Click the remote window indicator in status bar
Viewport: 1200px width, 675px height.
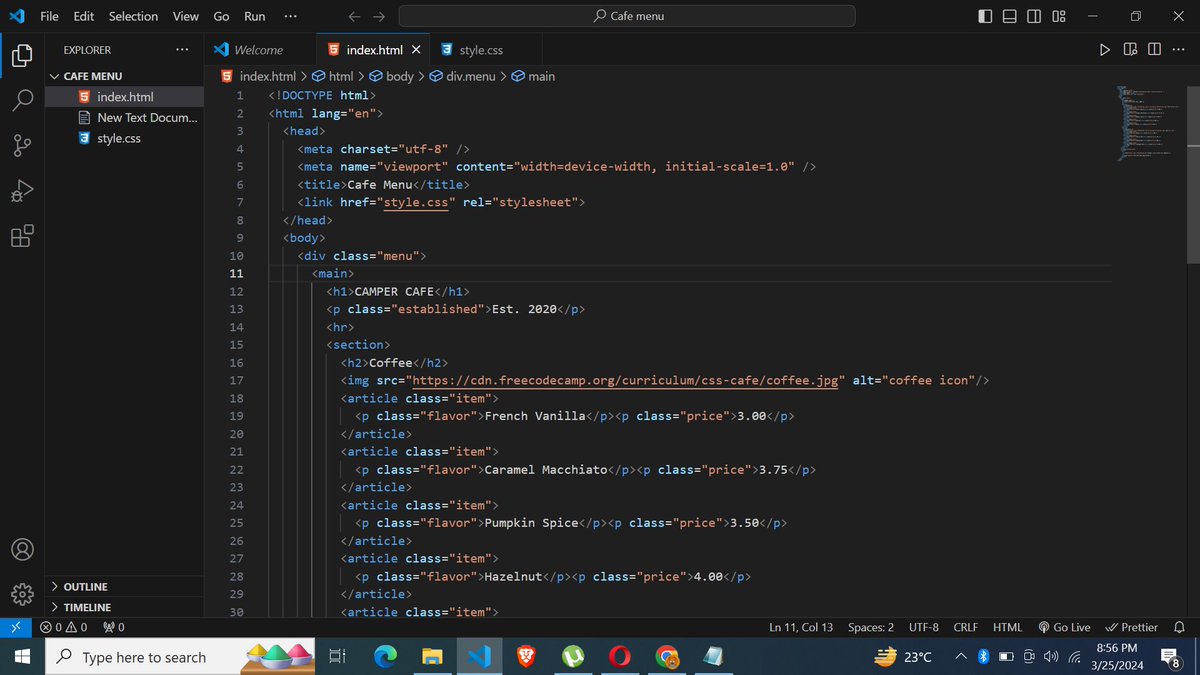pyautogui.click(x=16, y=627)
